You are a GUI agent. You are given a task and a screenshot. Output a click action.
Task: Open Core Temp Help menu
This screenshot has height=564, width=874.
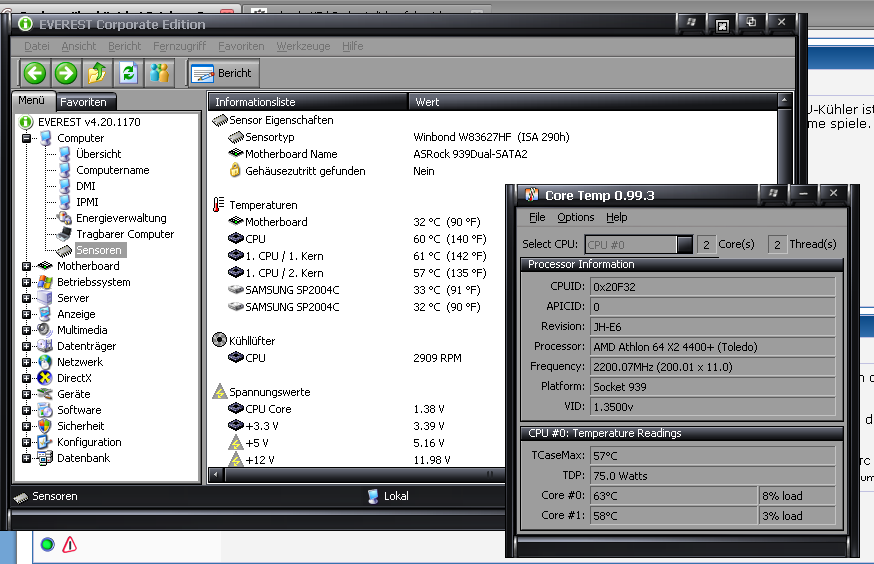coord(616,217)
